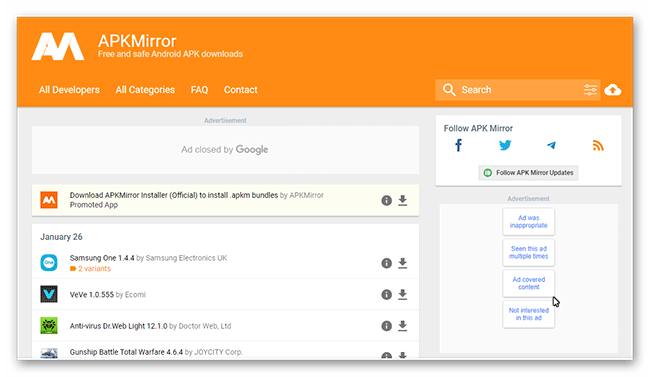
Task: Expand Samsung One 2 variants
Action: (x=90, y=269)
